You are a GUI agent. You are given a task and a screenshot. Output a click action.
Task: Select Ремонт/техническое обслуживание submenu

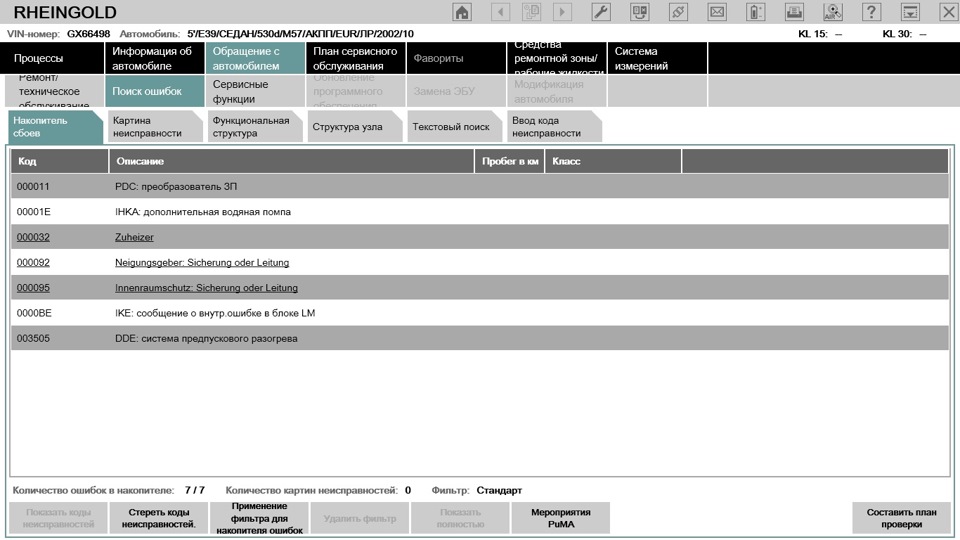[x=54, y=91]
